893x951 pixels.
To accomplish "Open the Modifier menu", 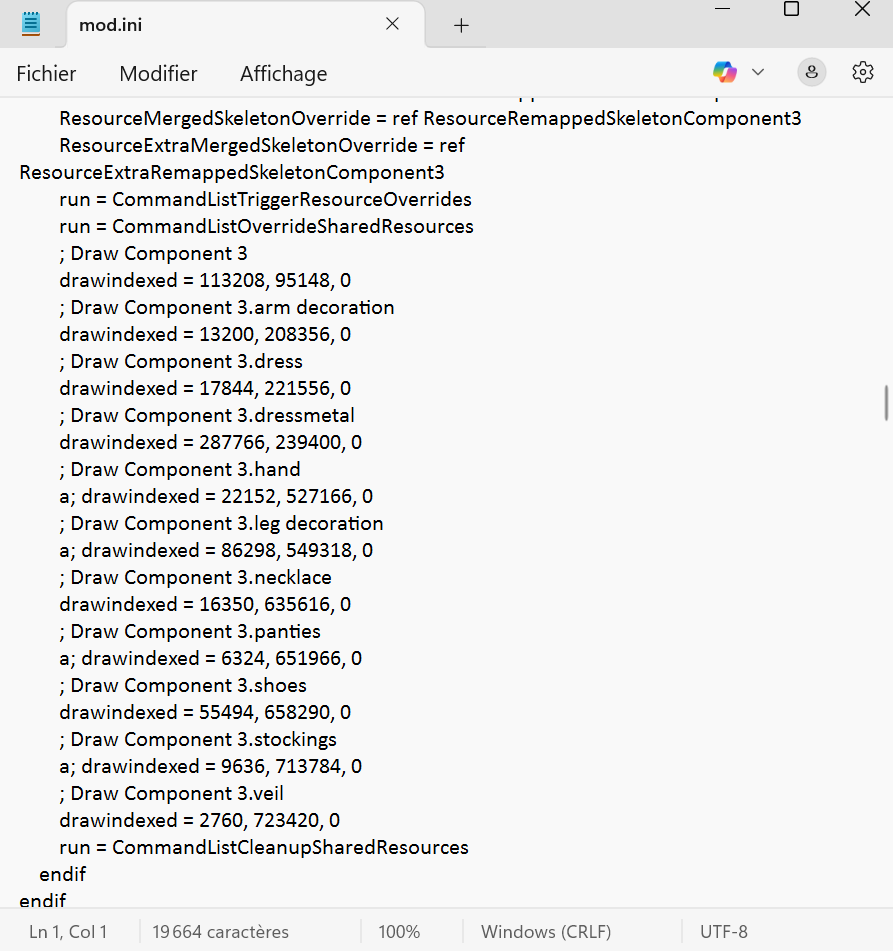I will click(x=158, y=73).
